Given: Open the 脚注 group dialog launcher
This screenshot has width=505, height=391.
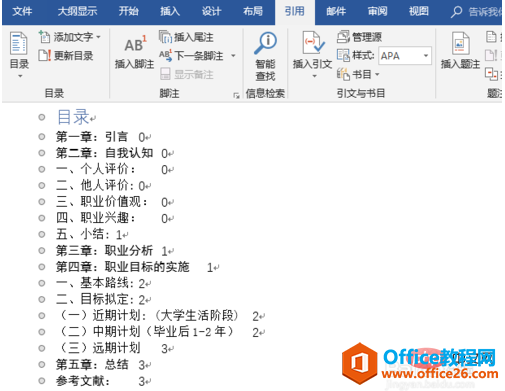Looking at the screenshot, I should click(236, 96).
